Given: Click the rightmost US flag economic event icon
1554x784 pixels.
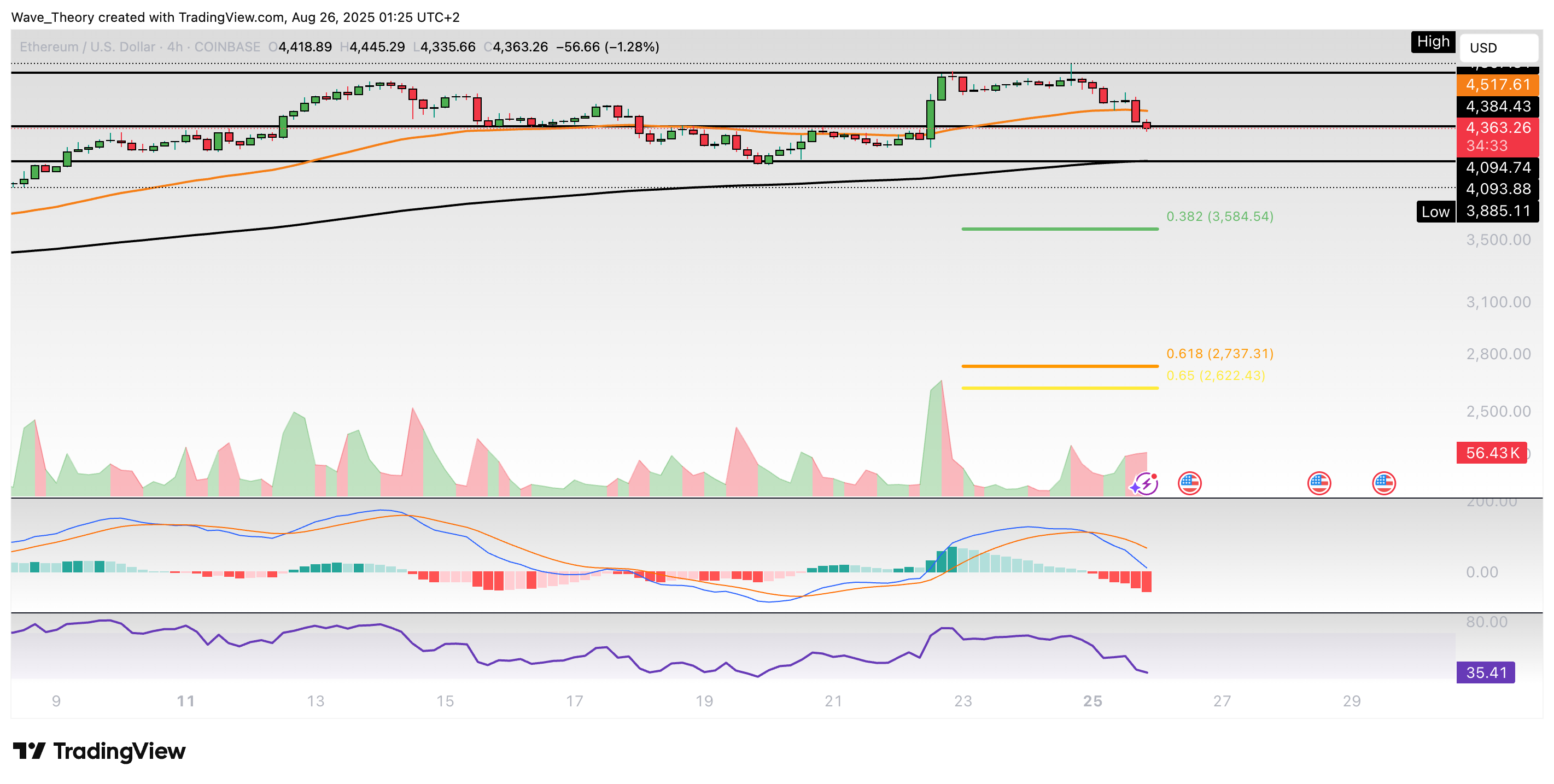Looking at the screenshot, I should (x=1383, y=483).
